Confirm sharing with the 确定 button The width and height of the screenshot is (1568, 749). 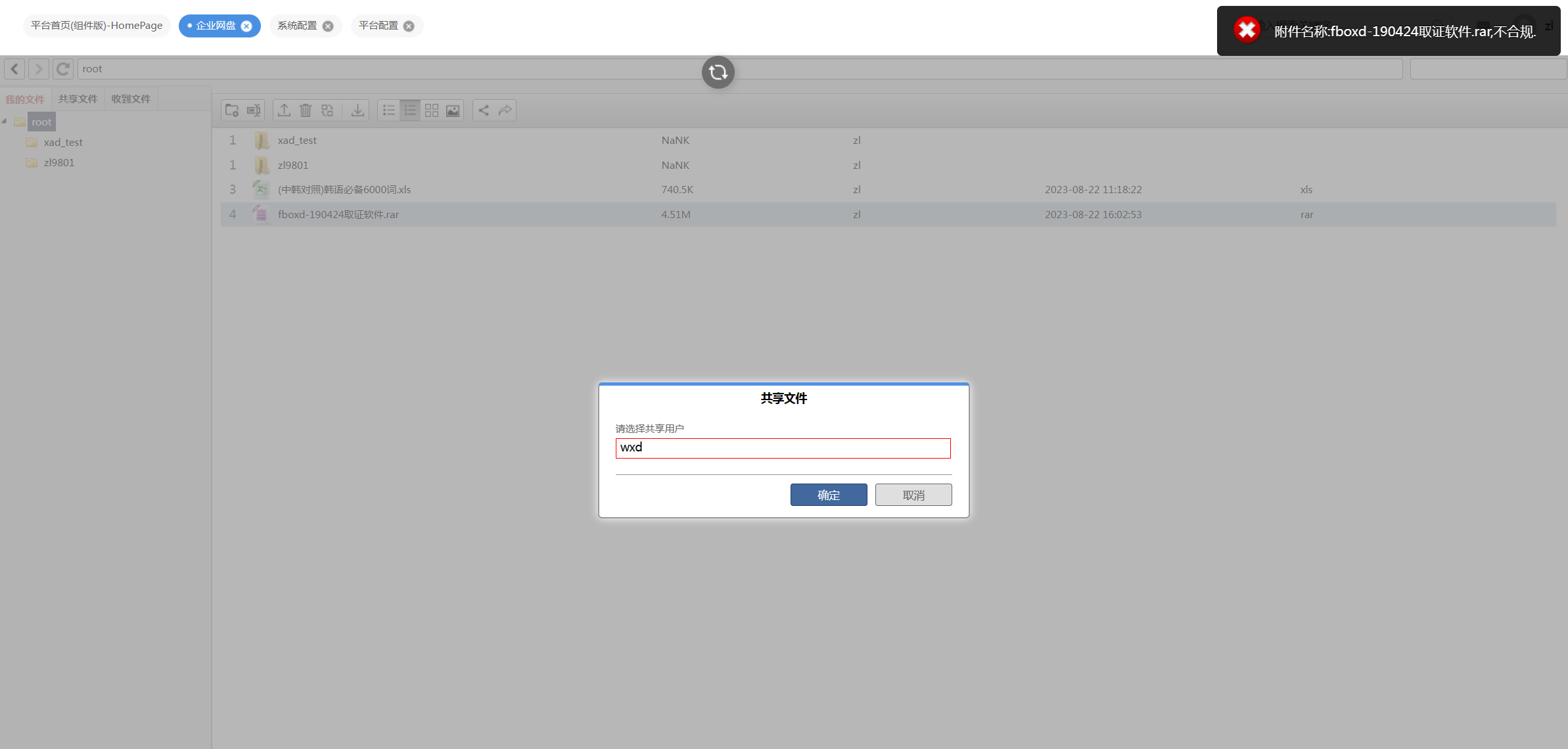point(828,495)
